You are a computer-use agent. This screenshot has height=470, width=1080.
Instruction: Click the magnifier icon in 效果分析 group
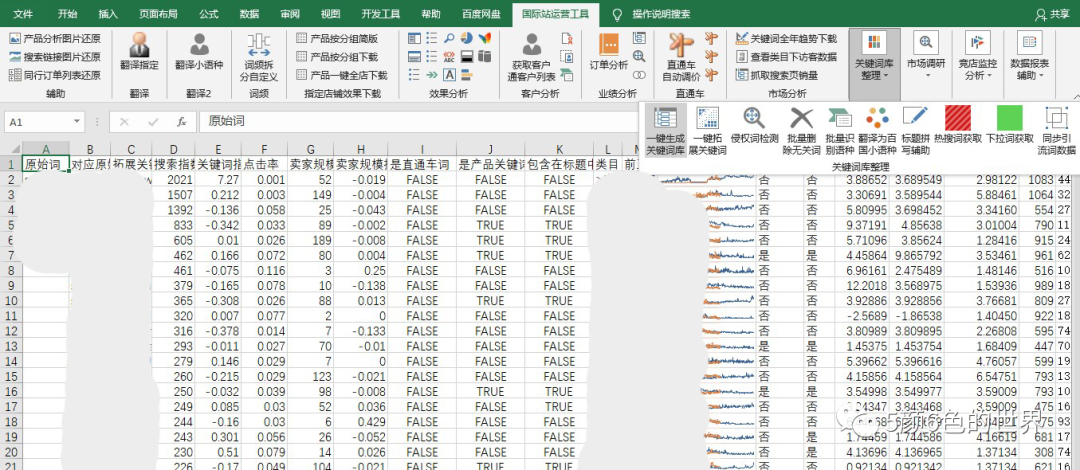[x=449, y=39]
